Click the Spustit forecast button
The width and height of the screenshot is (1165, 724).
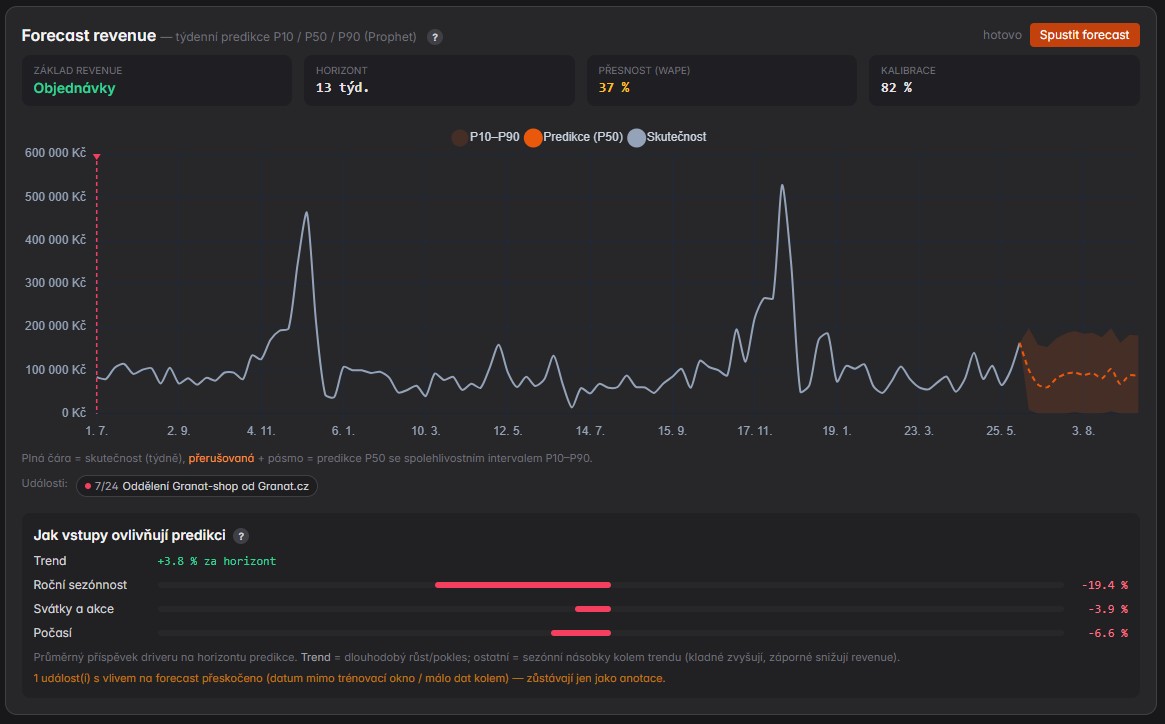(x=1084, y=35)
